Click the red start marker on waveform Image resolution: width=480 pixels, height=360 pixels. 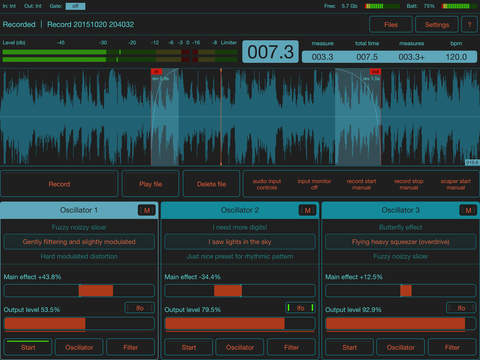[156, 72]
